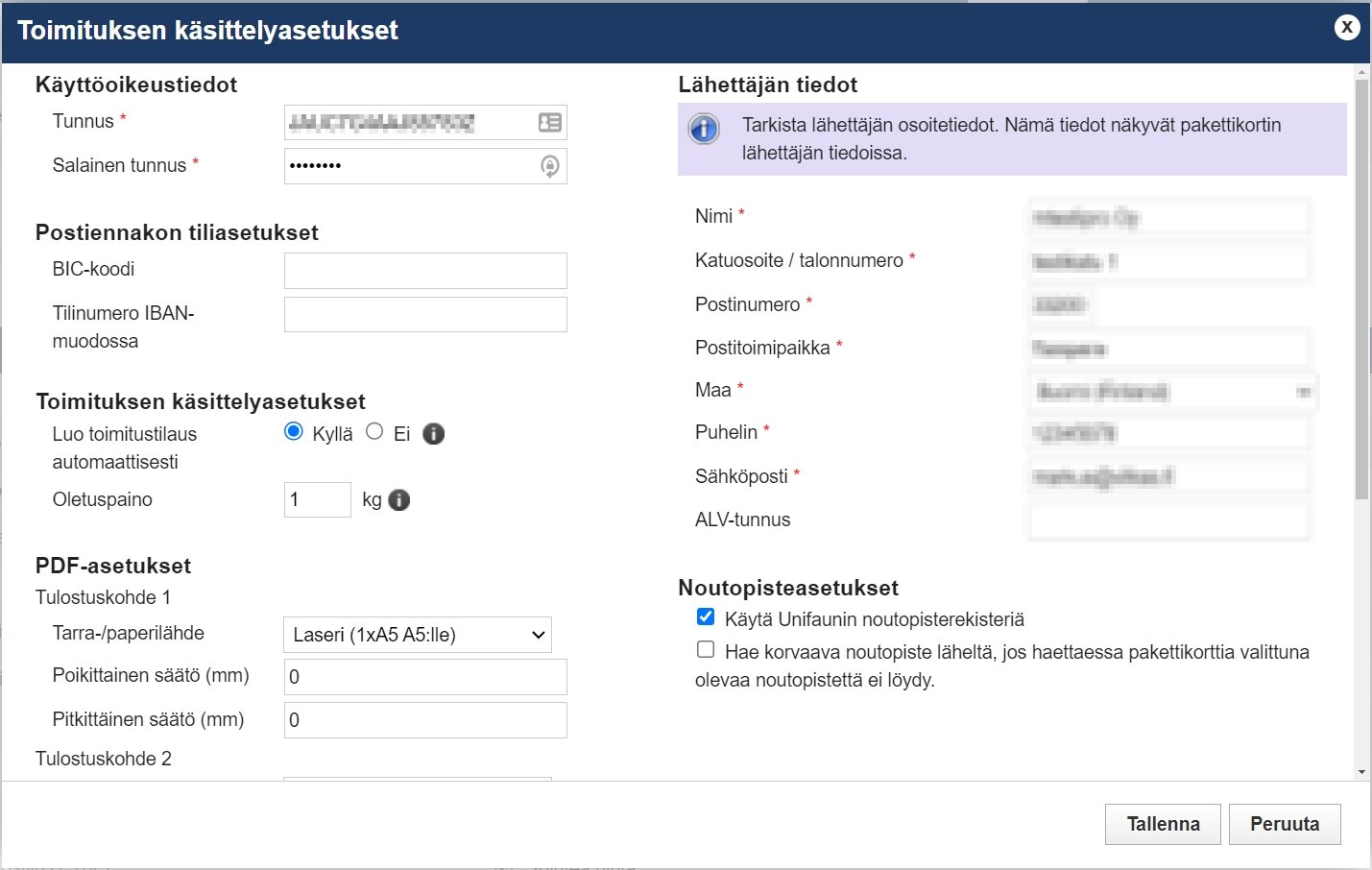Image resolution: width=1372 pixels, height=870 pixels.
Task: Close the dialog with the X button
Action: pos(1347,27)
